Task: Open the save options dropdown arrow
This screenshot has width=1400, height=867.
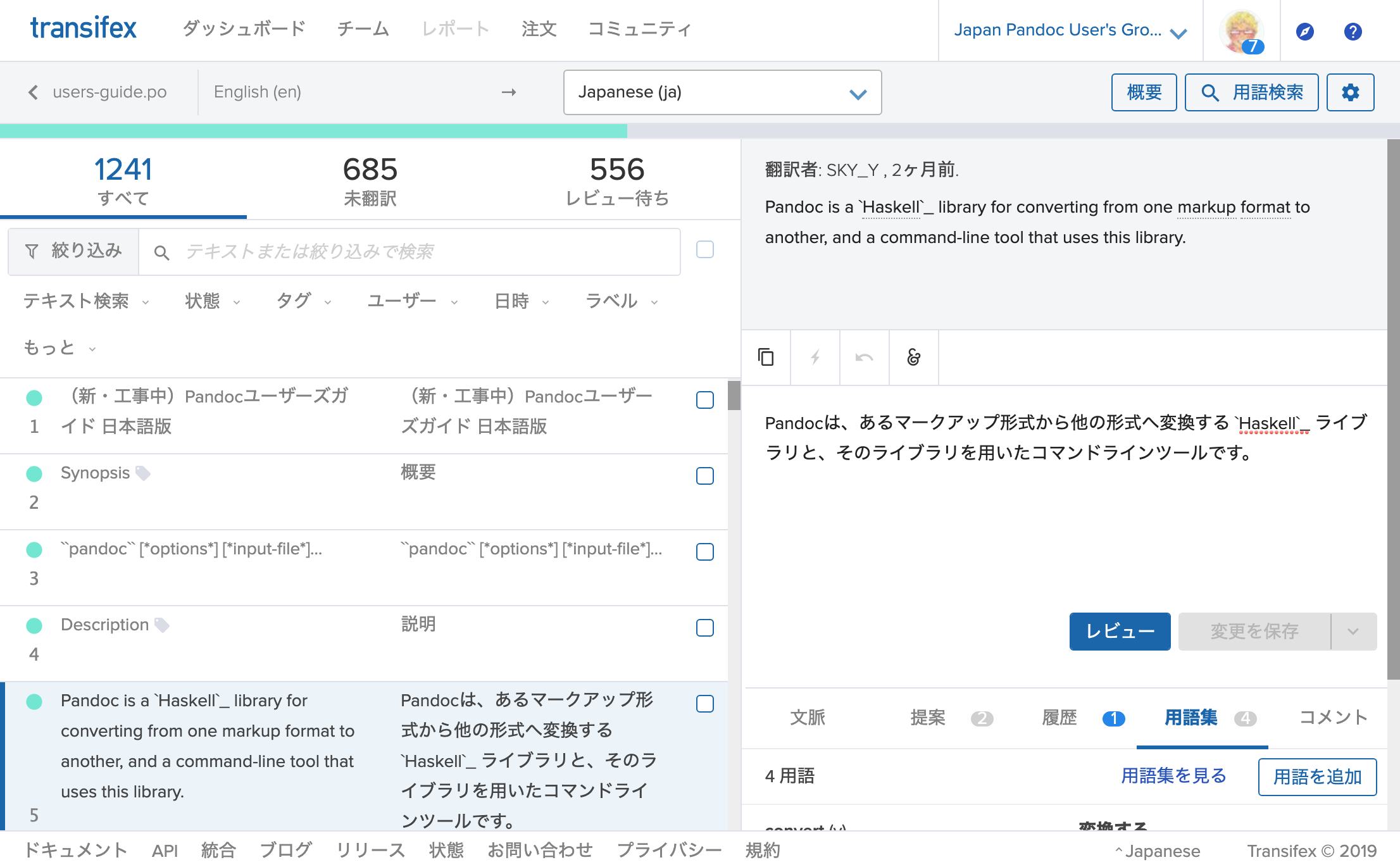Action: click(1354, 632)
